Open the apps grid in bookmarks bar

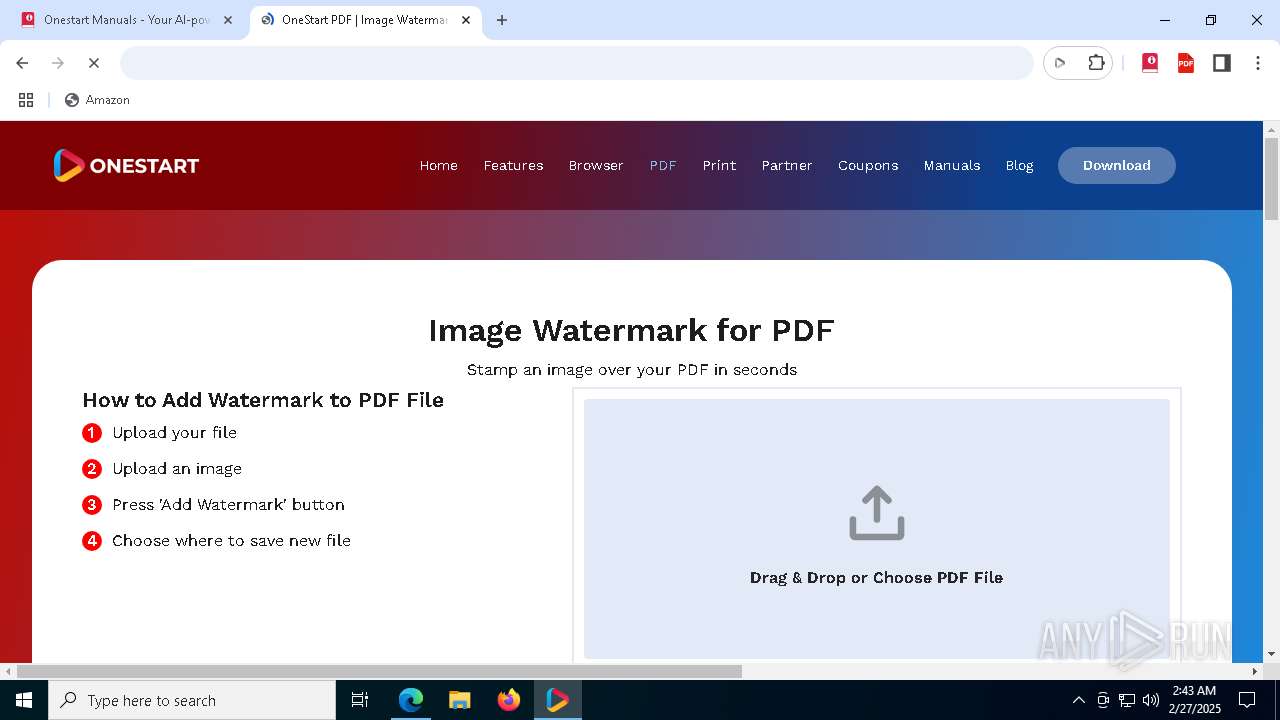tap(26, 100)
